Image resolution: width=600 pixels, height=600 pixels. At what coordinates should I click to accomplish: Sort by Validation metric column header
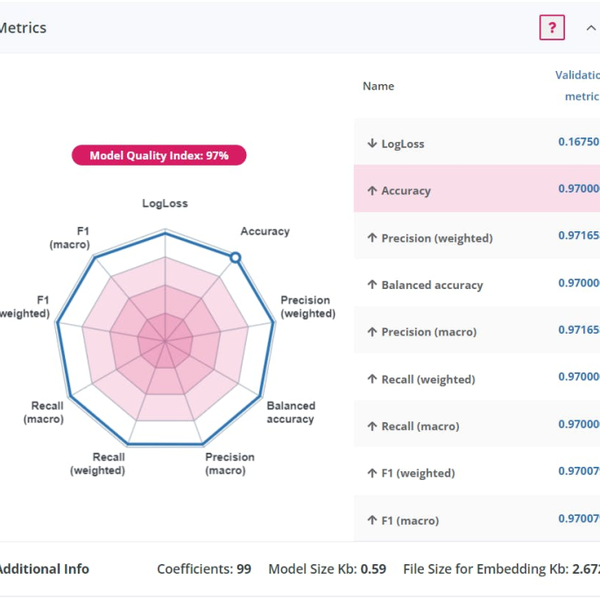[577, 86]
